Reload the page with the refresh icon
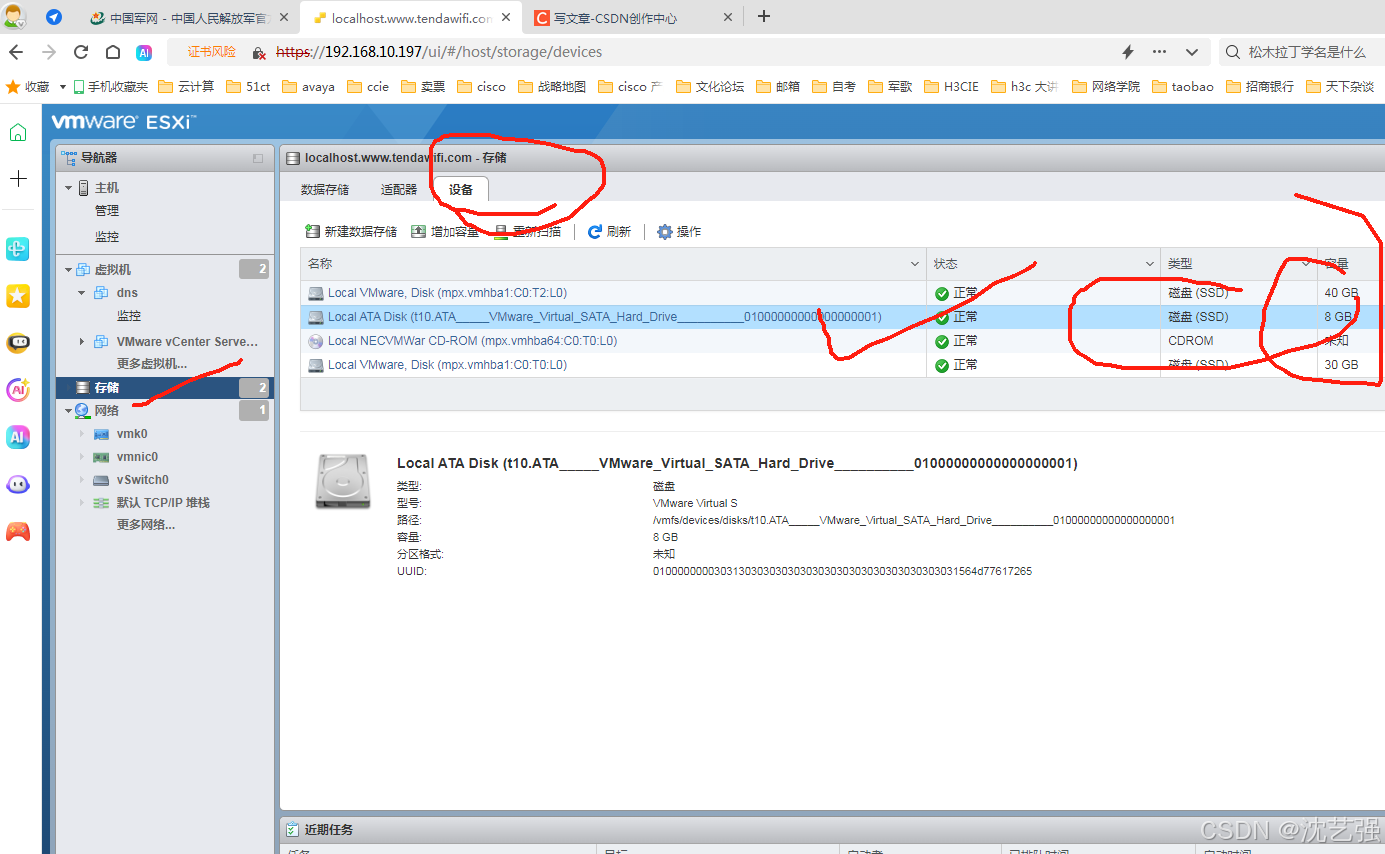 tap(81, 52)
